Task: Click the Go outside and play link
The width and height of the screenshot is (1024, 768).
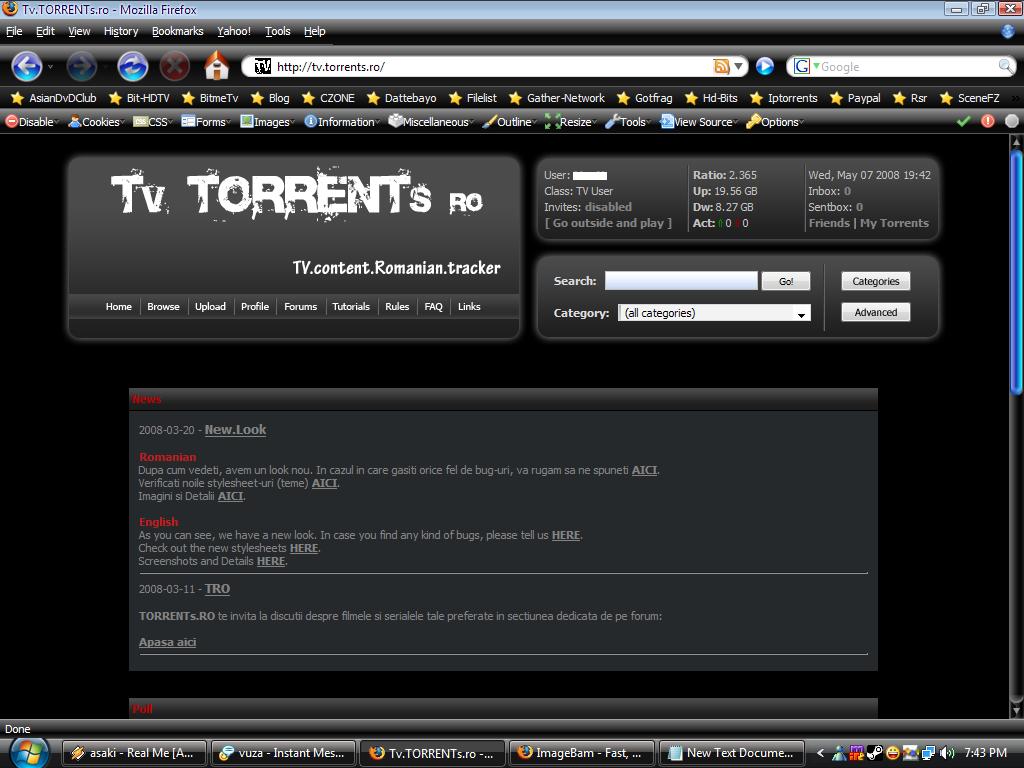Action: [608, 223]
